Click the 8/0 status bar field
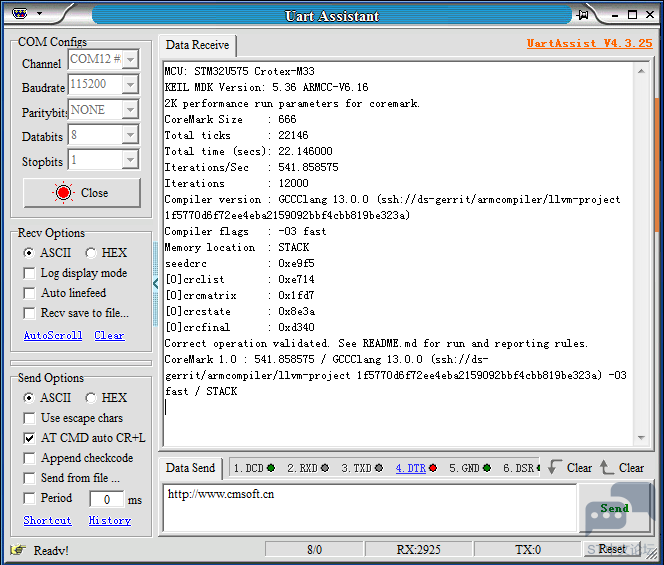This screenshot has height=565, width=664. (x=314, y=550)
